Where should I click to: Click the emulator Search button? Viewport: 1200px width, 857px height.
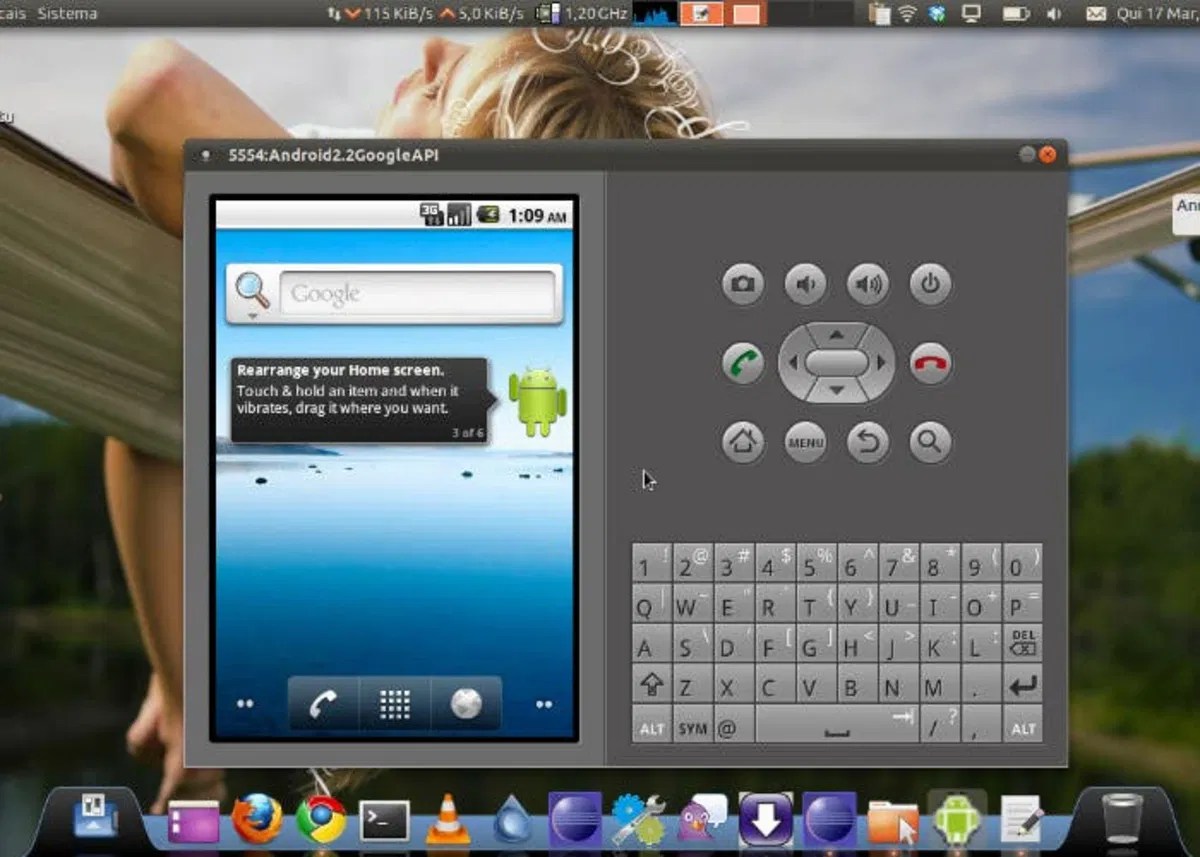pyautogui.click(x=930, y=442)
